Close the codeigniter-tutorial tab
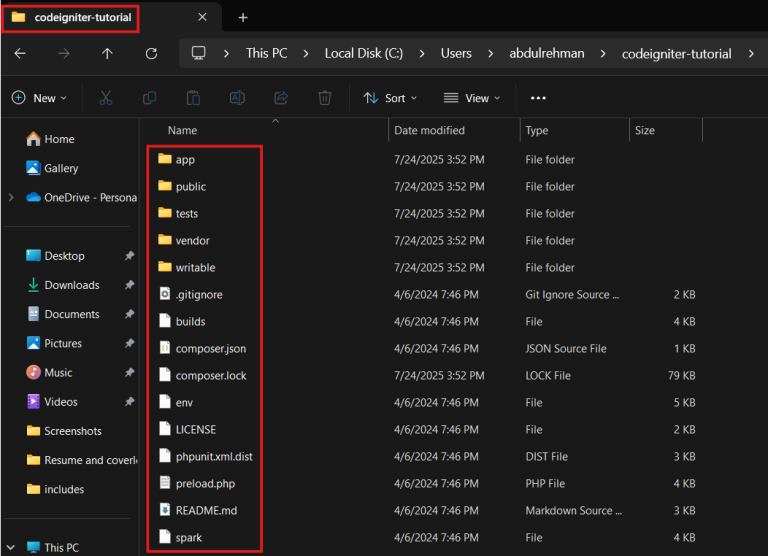Screen dimensions: 768x556 tap(202, 17)
